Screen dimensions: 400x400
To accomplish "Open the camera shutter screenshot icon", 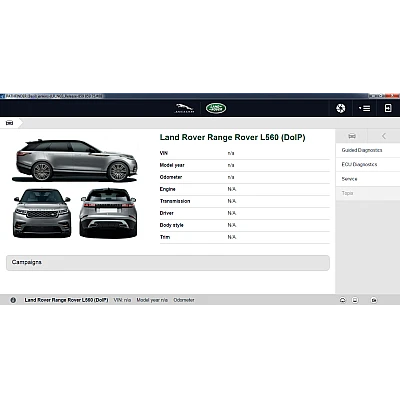I will point(341,108).
